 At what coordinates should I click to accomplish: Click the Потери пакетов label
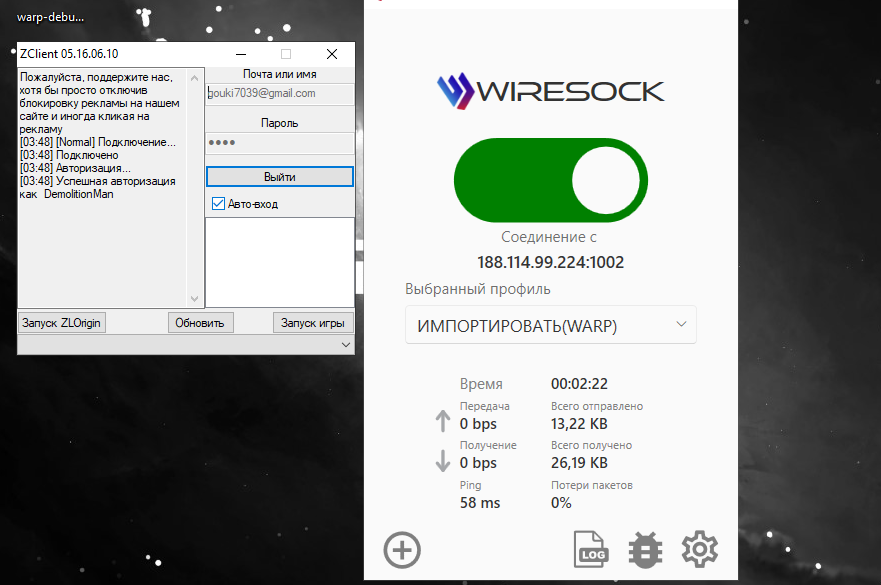pyautogui.click(x=592, y=485)
